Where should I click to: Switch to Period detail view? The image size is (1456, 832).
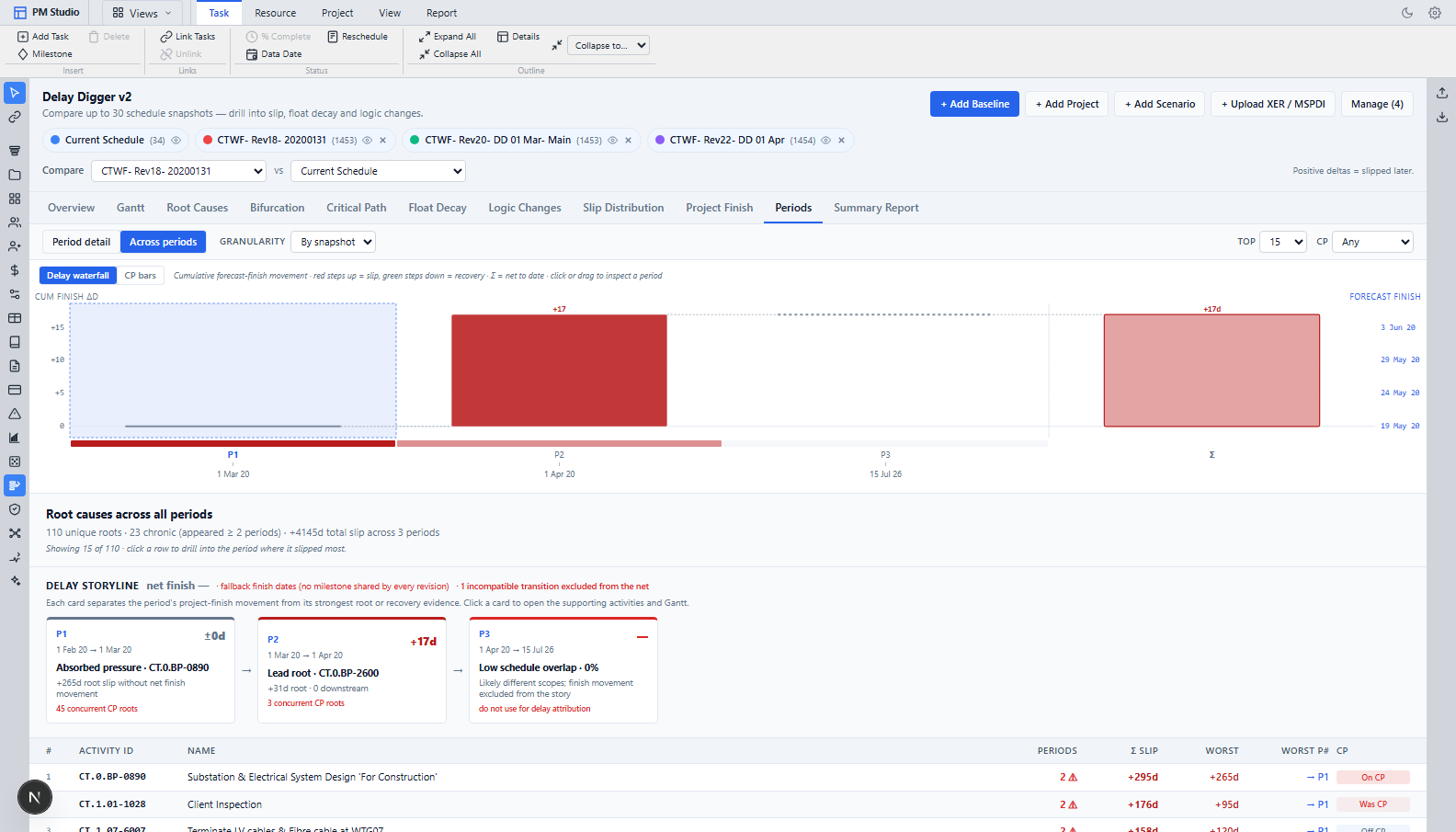pyautogui.click(x=81, y=242)
